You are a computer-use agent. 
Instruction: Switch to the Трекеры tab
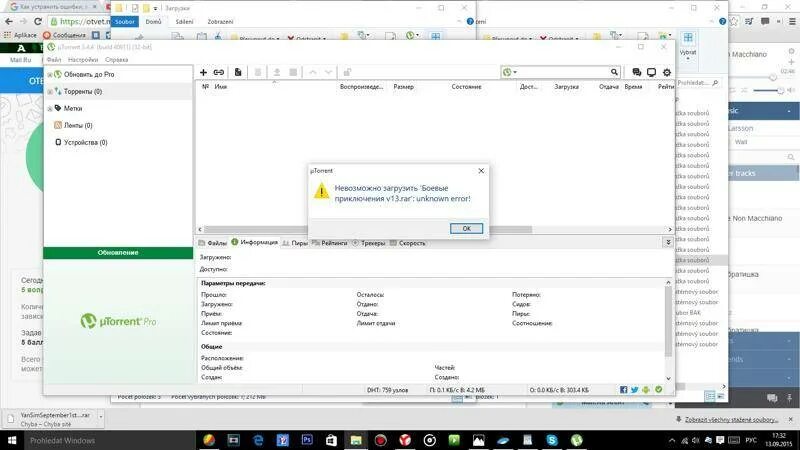(x=369, y=243)
